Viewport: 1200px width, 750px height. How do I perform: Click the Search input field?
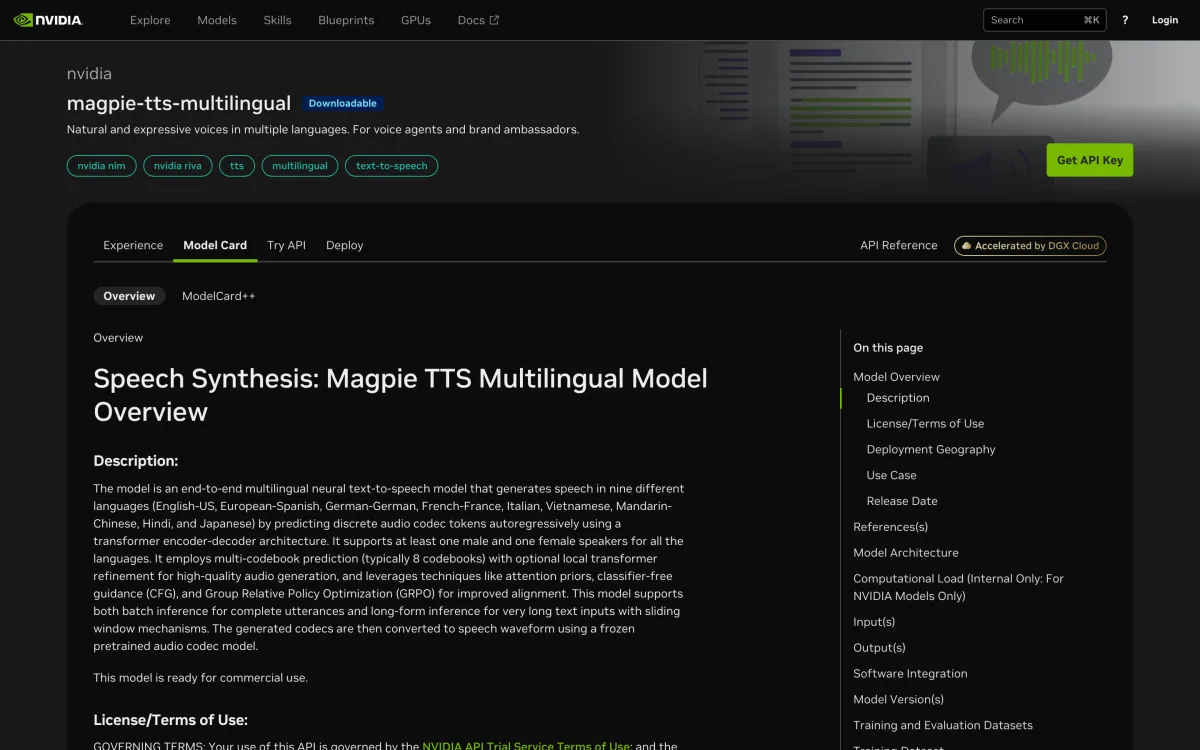tap(1045, 20)
